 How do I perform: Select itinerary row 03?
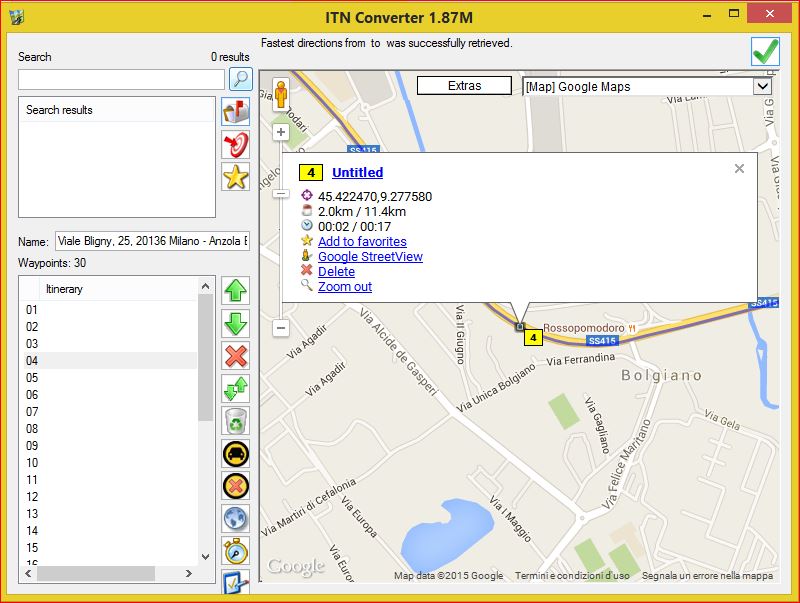pos(108,343)
